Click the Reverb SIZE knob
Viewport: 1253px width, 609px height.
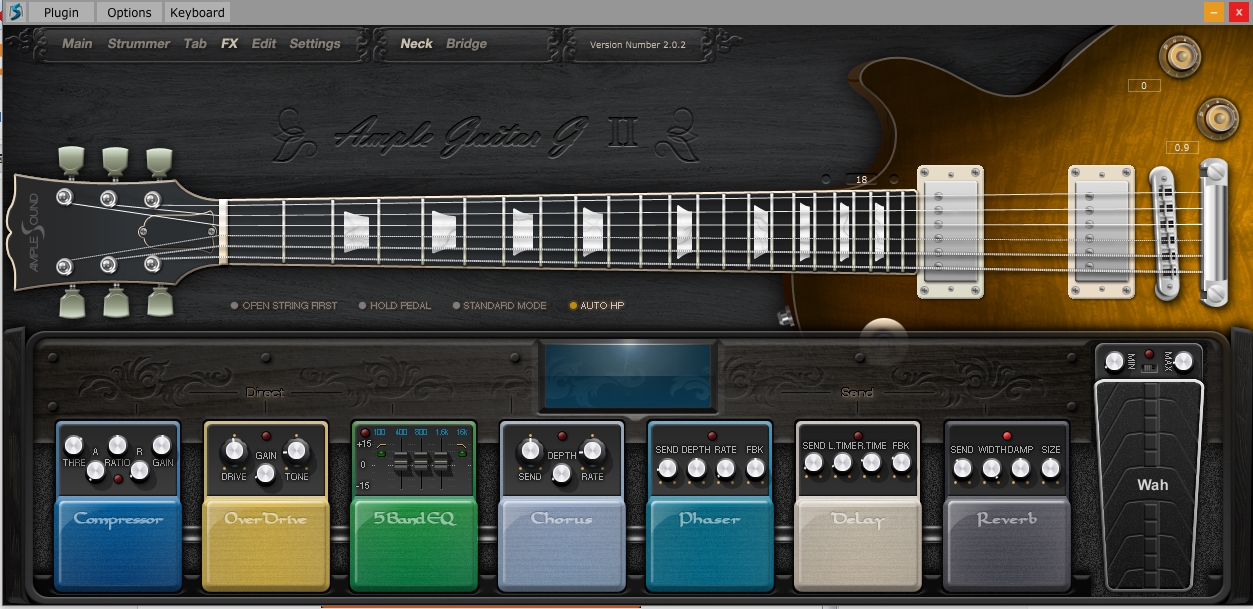tap(1050, 467)
